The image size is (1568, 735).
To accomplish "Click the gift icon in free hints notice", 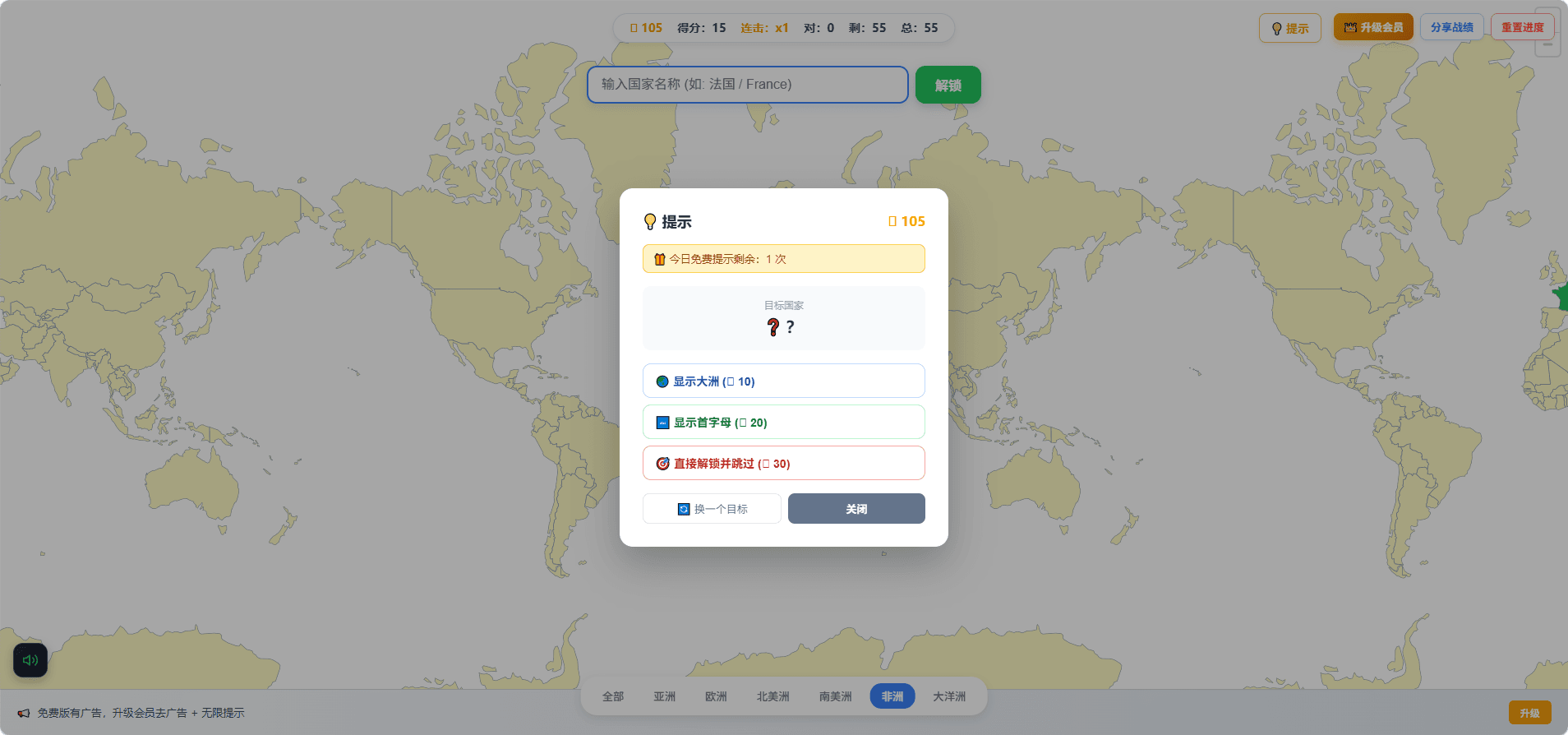I will click(x=659, y=259).
